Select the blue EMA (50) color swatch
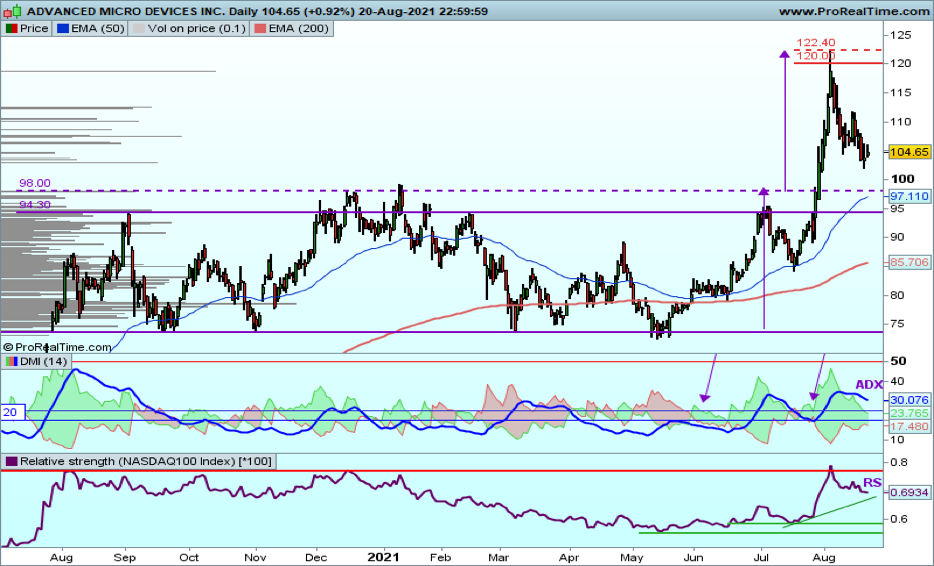Viewport: 934px width, 566px height. pyautogui.click(x=63, y=29)
